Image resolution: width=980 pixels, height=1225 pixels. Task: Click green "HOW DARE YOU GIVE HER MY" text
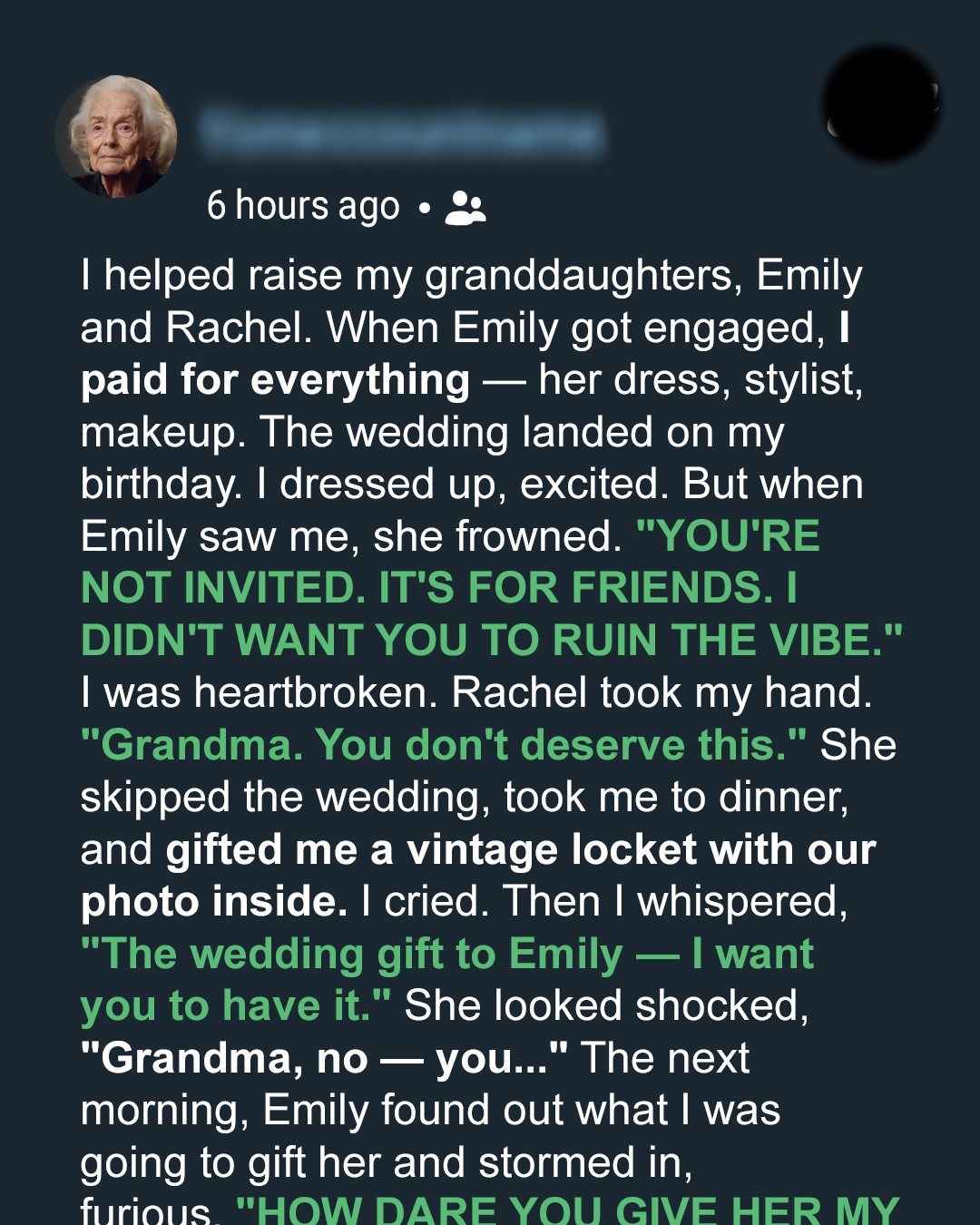coord(567,1210)
